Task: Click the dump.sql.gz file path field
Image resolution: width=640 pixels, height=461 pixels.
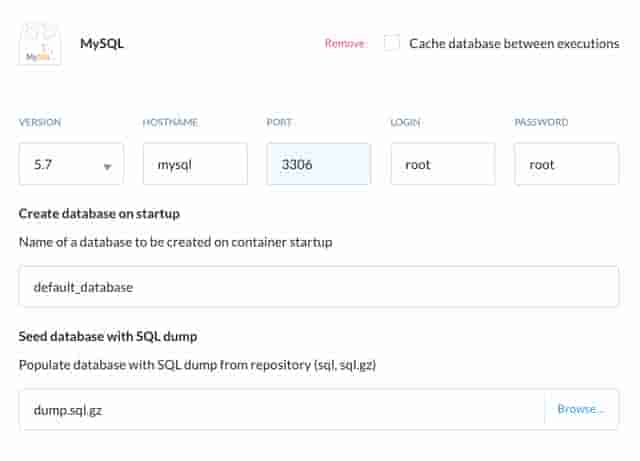Action: 281,409
